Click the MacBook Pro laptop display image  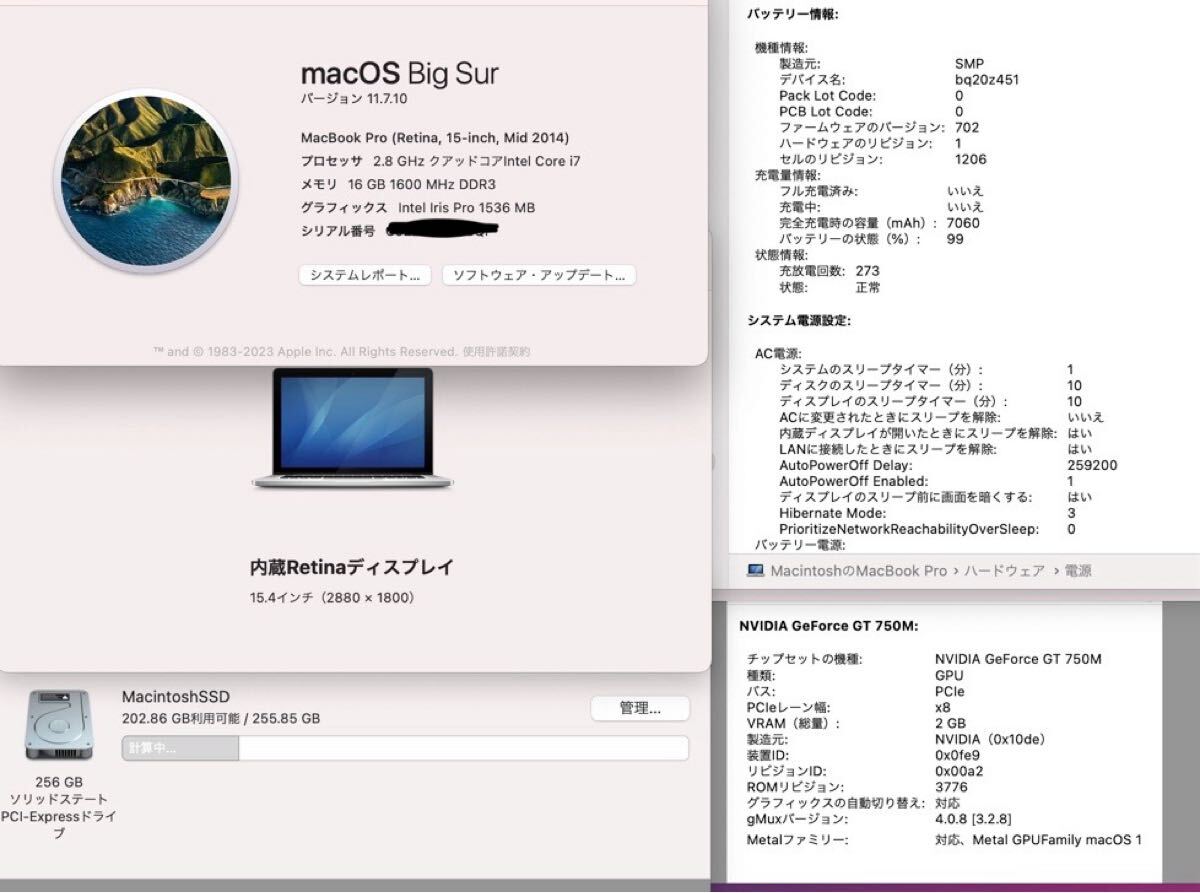(352, 429)
